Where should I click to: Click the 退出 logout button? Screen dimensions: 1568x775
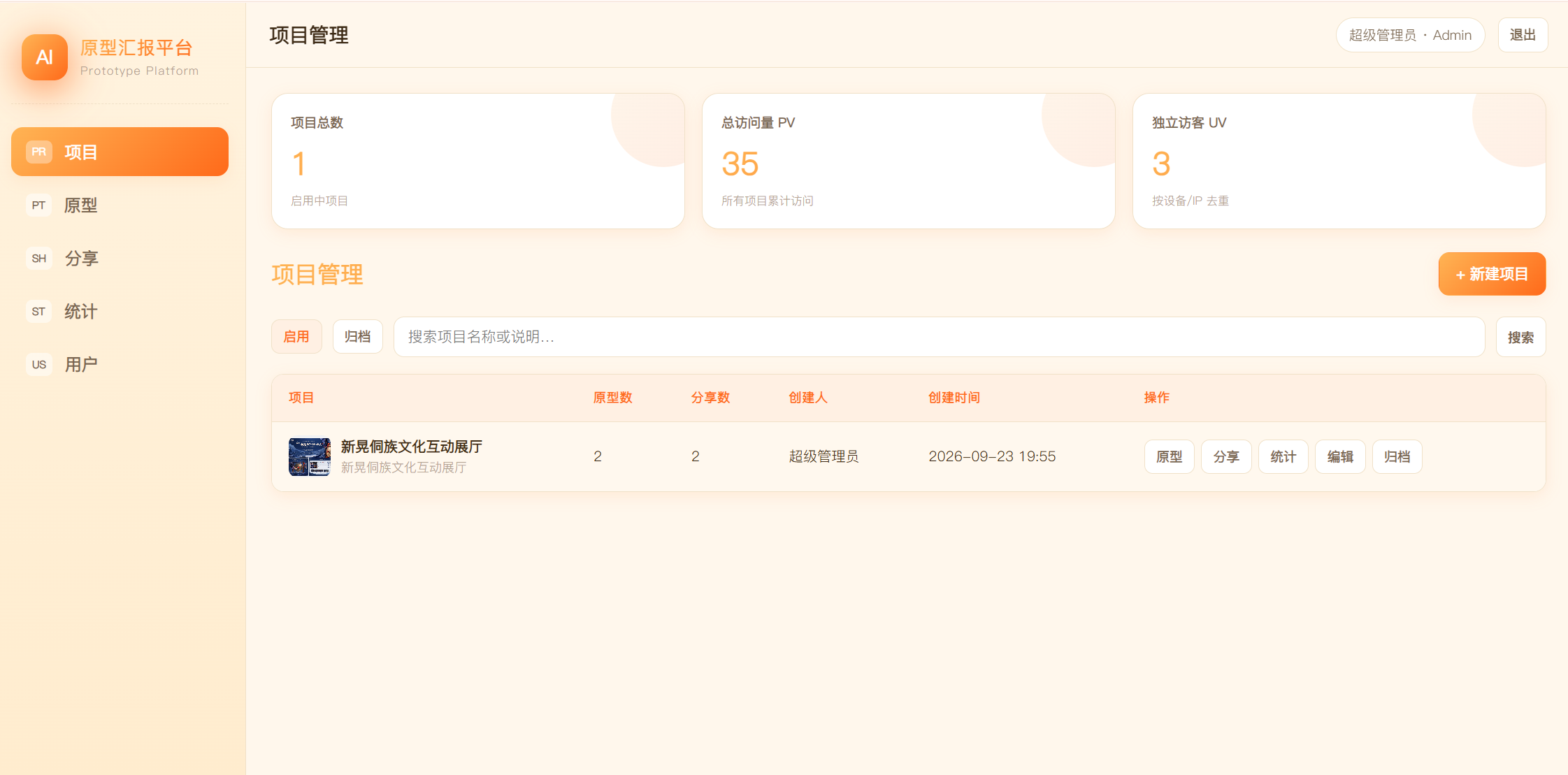pos(1523,35)
